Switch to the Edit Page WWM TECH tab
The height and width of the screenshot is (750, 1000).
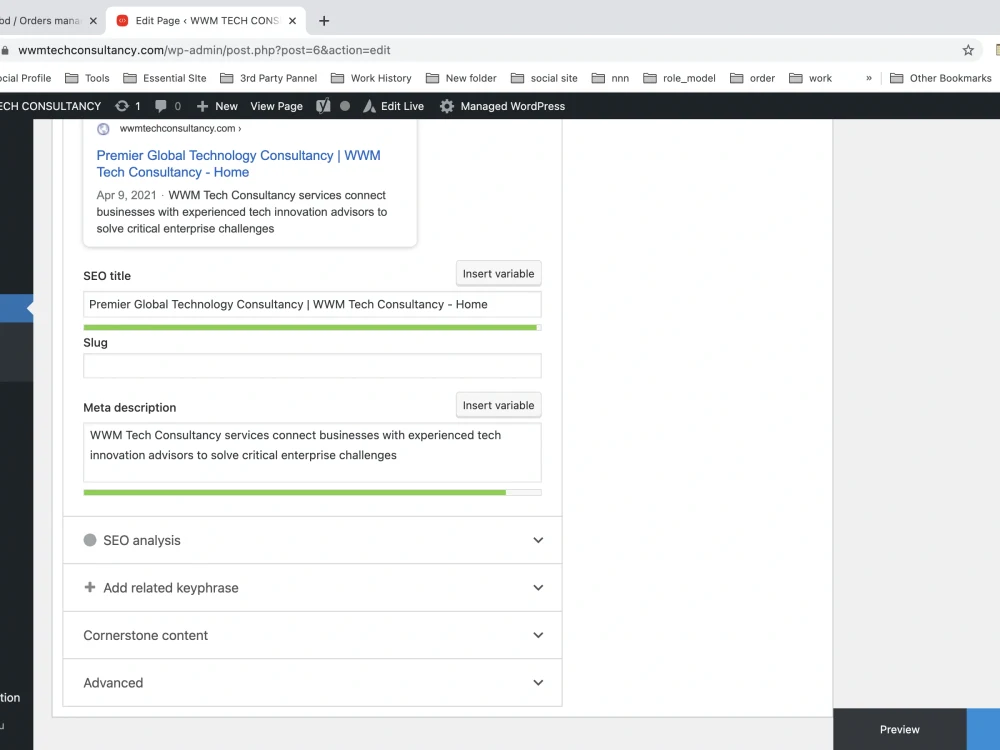pos(206,21)
